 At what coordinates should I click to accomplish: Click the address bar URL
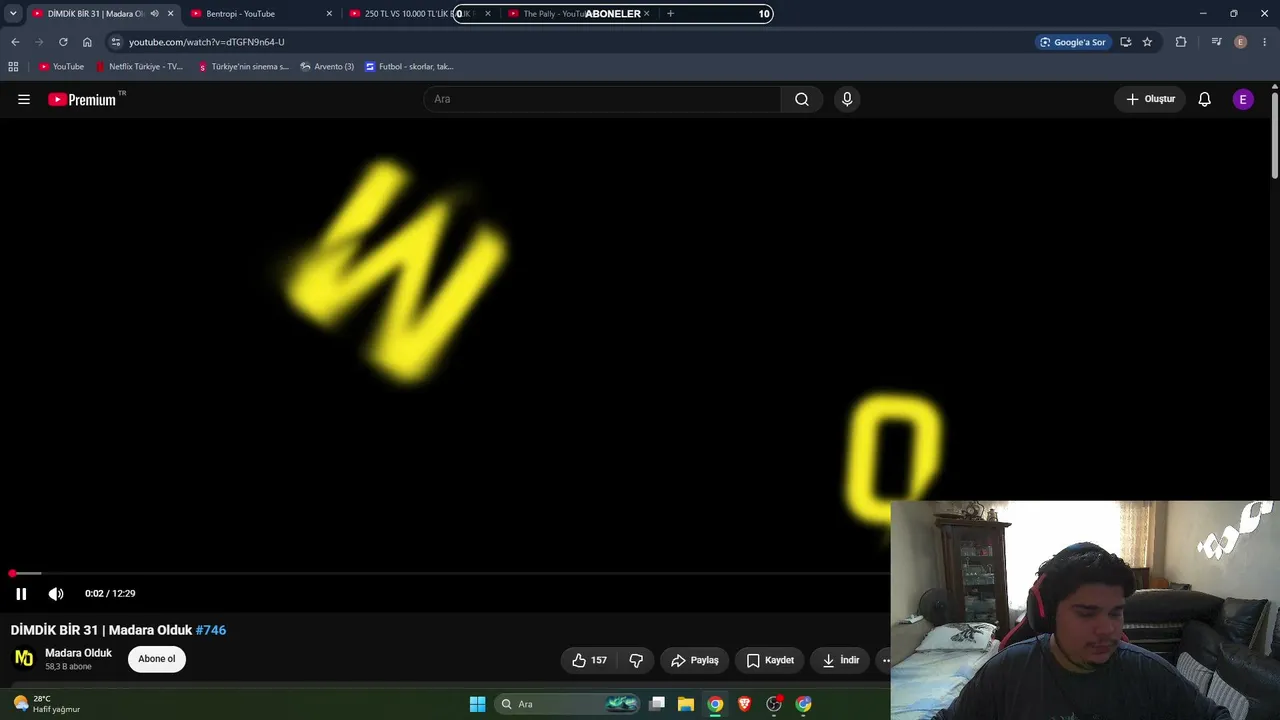(207, 42)
